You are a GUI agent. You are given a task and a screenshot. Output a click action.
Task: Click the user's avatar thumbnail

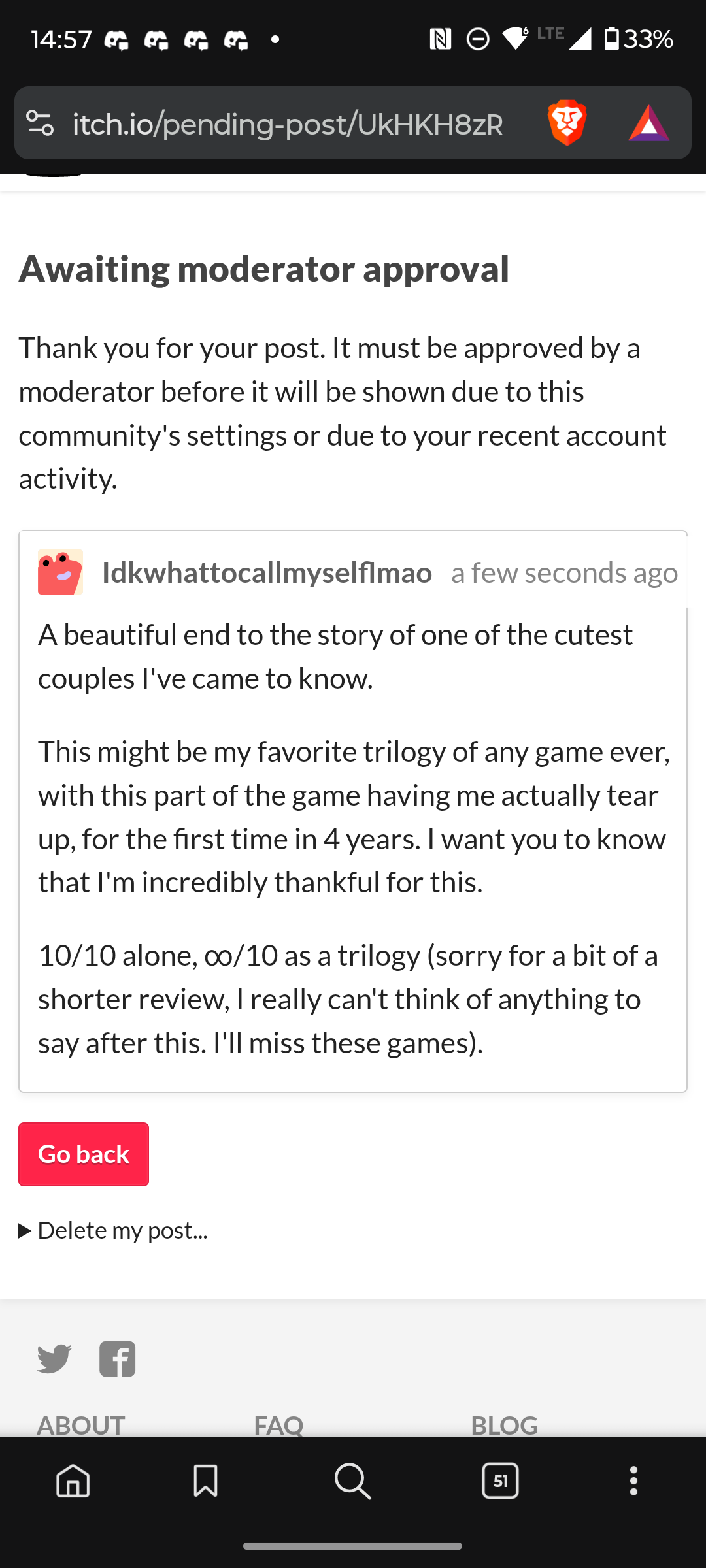[x=60, y=572]
